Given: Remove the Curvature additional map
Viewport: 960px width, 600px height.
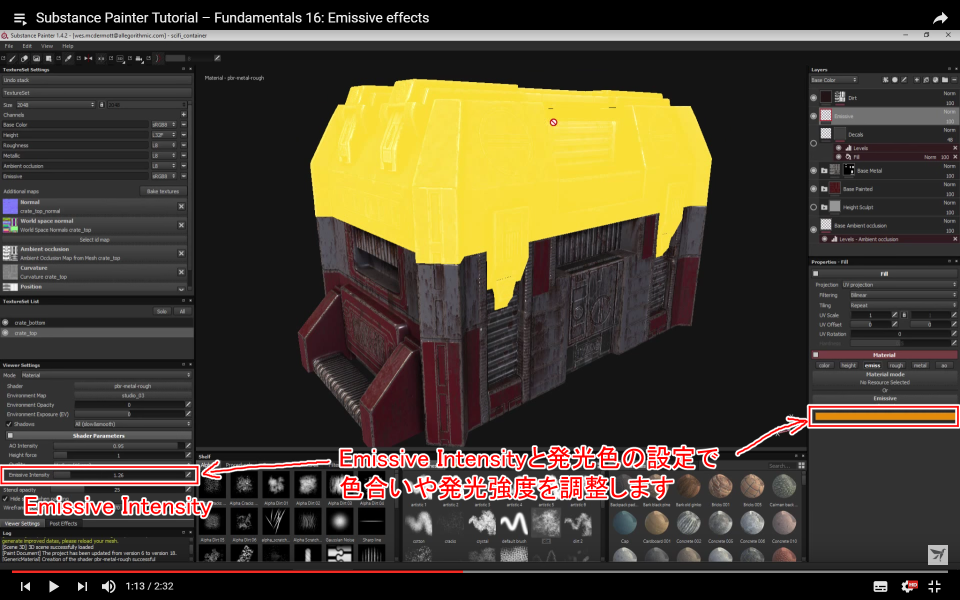Looking at the screenshot, I should (x=181, y=272).
